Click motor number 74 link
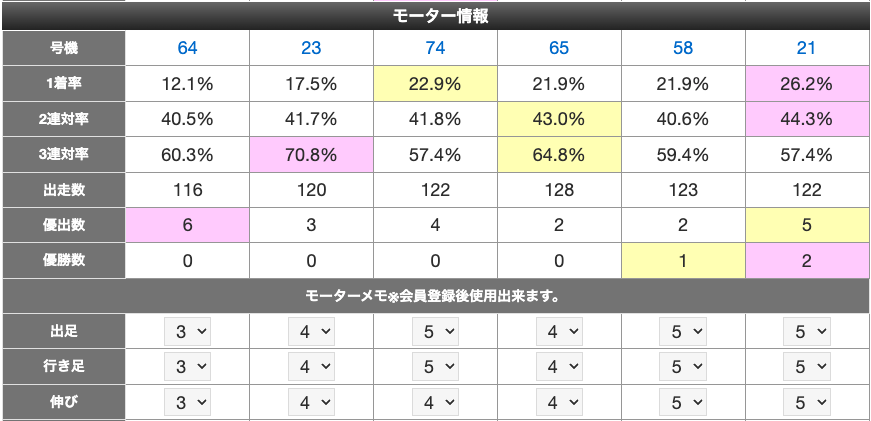The image size is (871, 421). point(435,48)
